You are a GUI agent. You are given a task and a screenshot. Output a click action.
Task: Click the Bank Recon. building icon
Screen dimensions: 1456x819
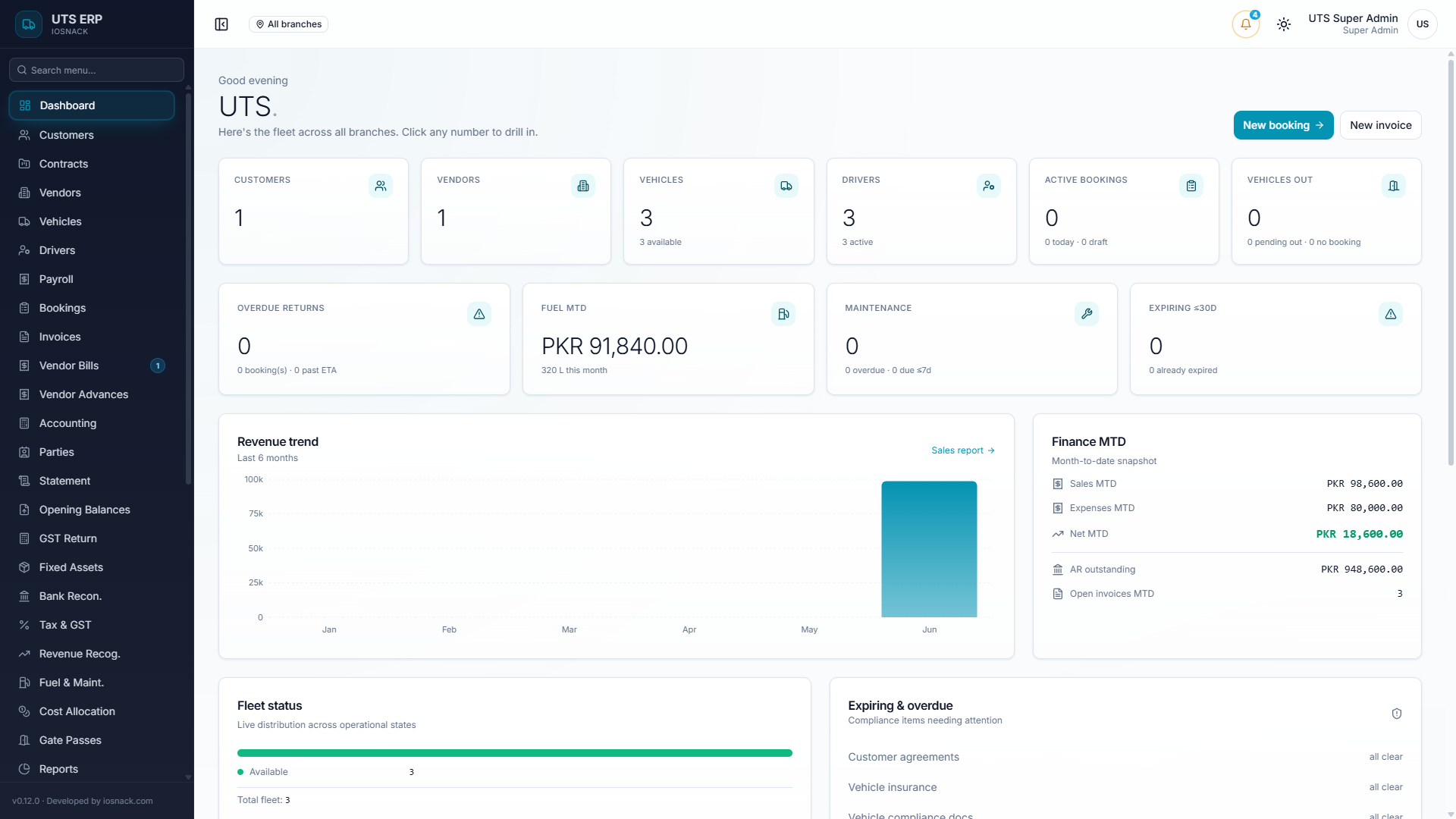point(24,596)
